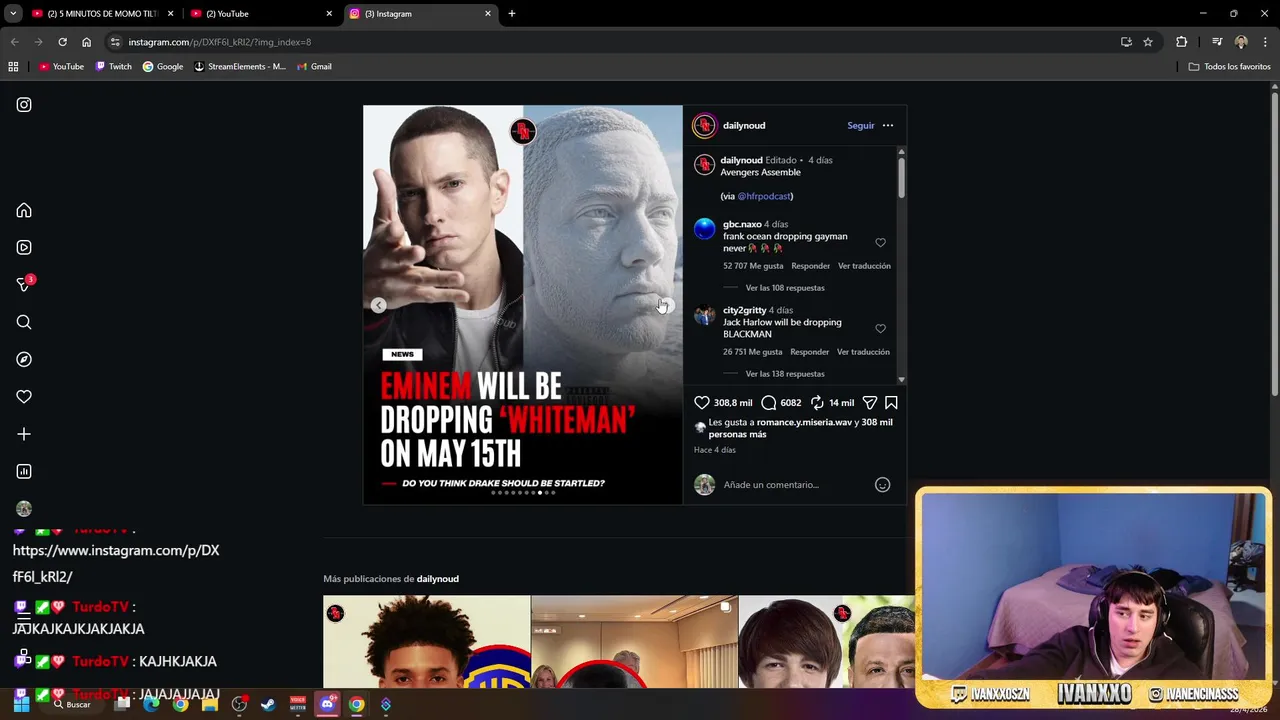Click the Create plus icon in sidebar
1280x720 pixels.
[x=24, y=434]
